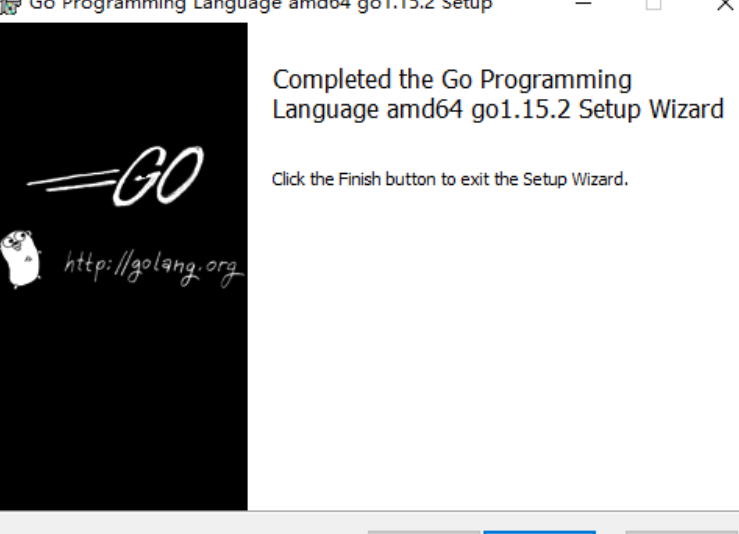
Task: Minimize the Go Setup window
Action: coord(583,5)
